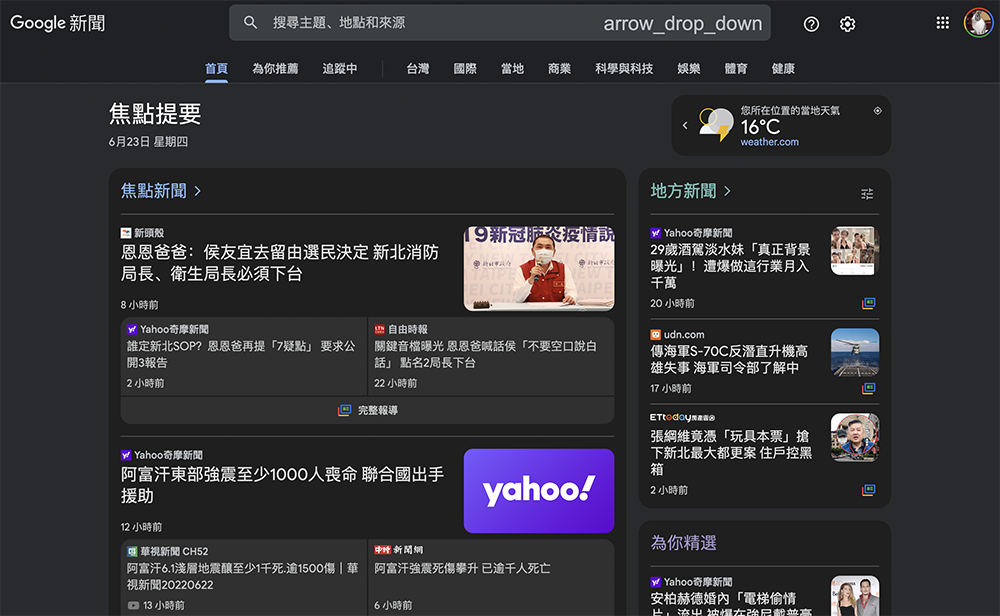Customize local news with sliders icon
Image resolution: width=1000 pixels, height=616 pixels.
867,194
